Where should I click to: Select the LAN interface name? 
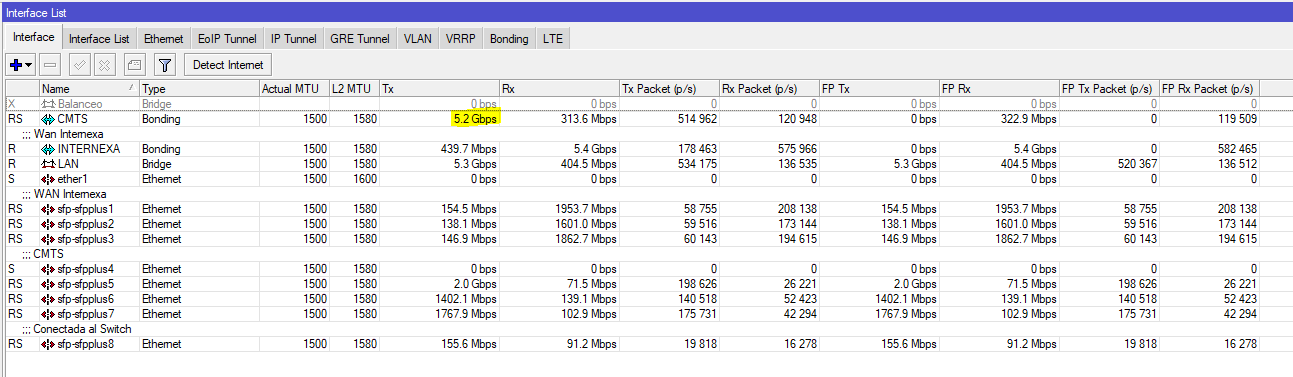(x=68, y=164)
